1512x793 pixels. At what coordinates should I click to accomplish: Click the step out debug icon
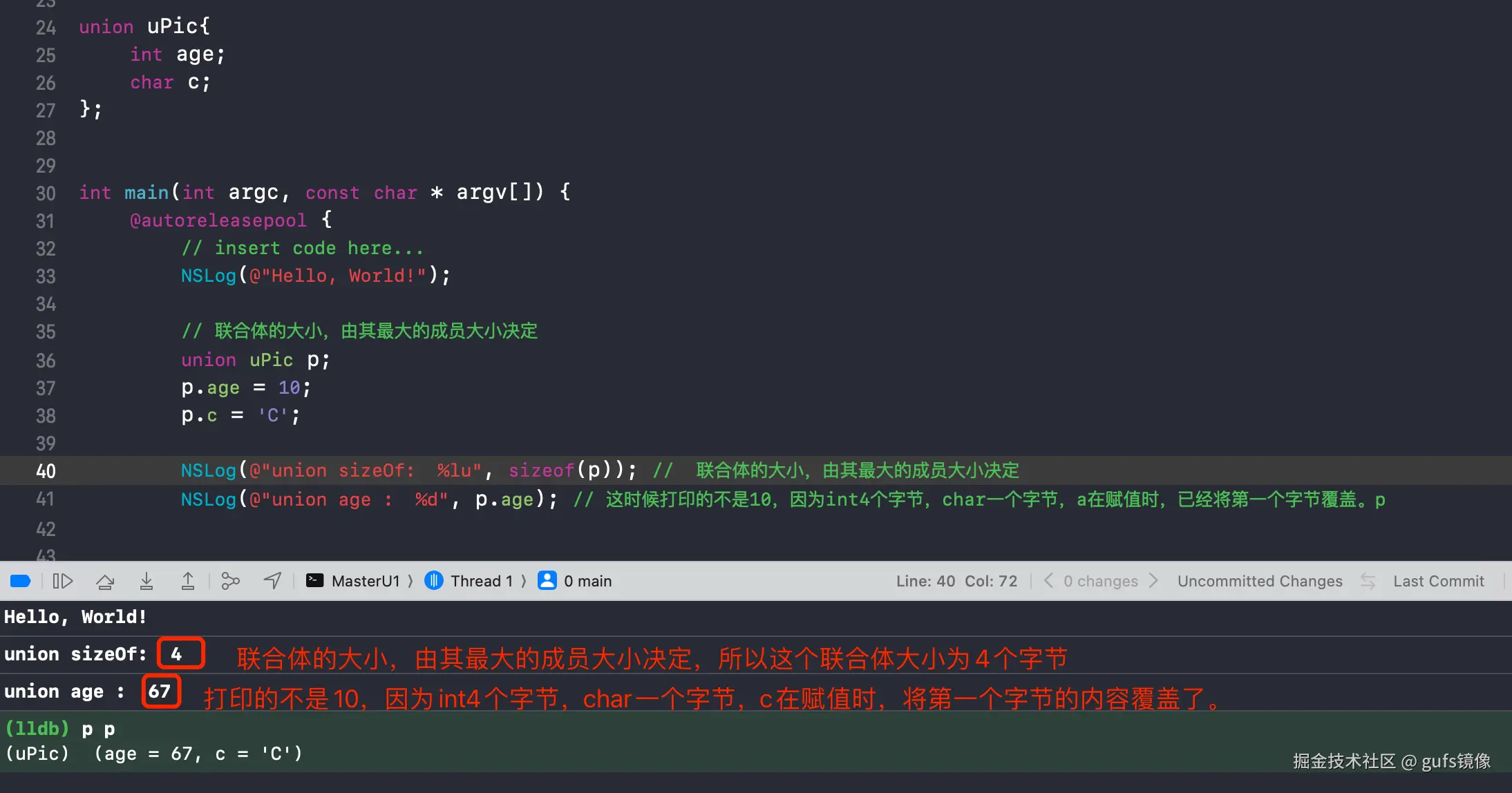point(188,581)
